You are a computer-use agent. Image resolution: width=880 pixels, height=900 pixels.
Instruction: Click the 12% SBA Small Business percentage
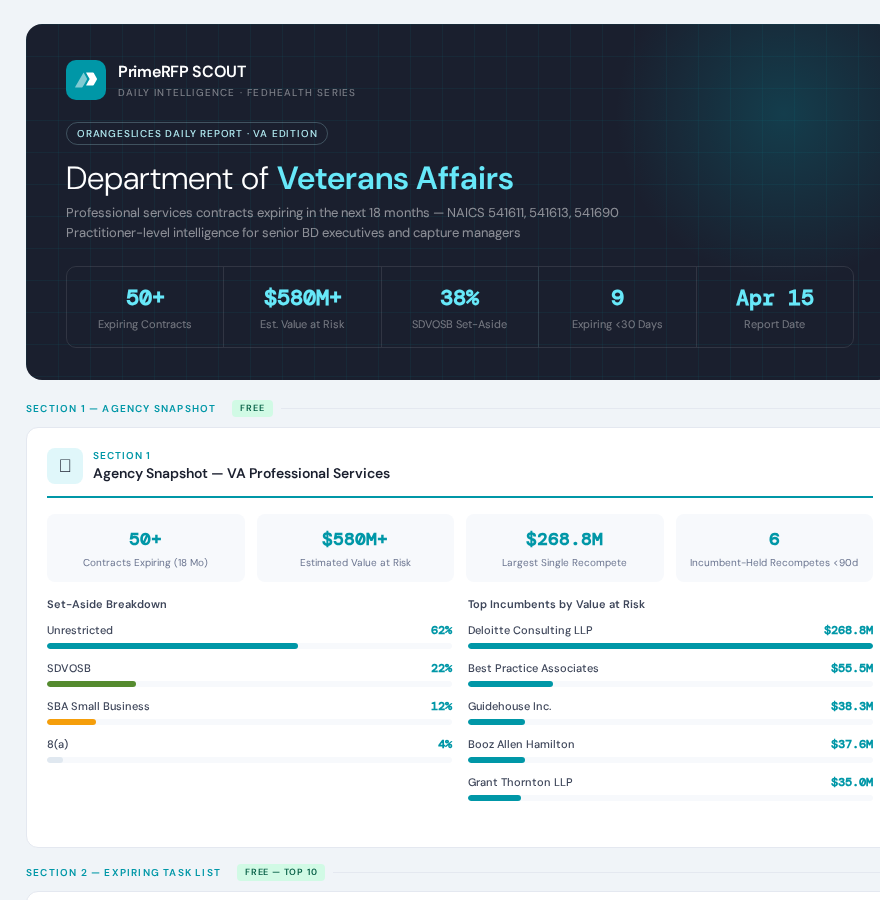pos(441,706)
